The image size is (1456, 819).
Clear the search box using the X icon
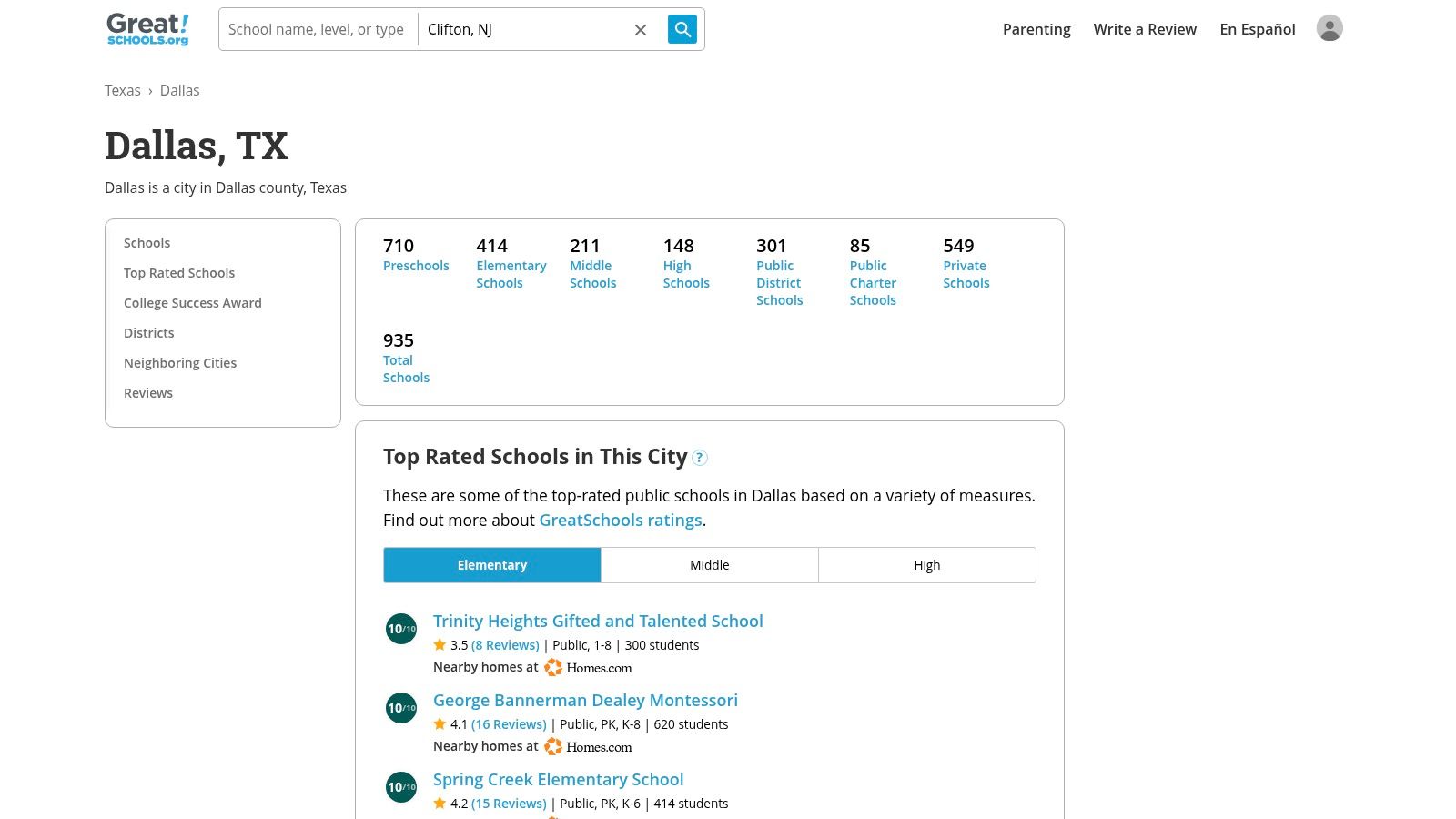tap(641, 29)
